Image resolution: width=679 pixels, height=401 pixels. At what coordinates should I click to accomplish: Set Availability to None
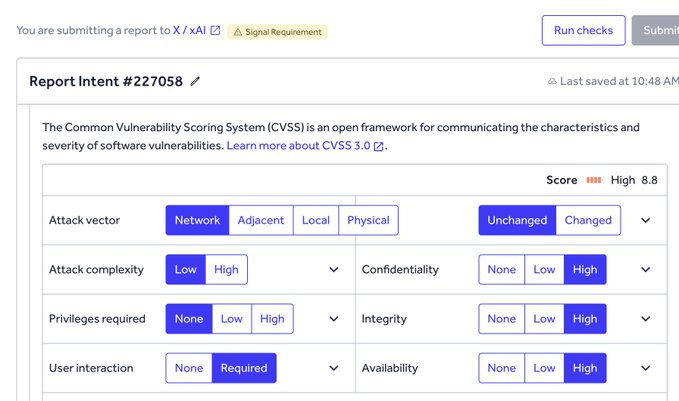coord(501,369)
